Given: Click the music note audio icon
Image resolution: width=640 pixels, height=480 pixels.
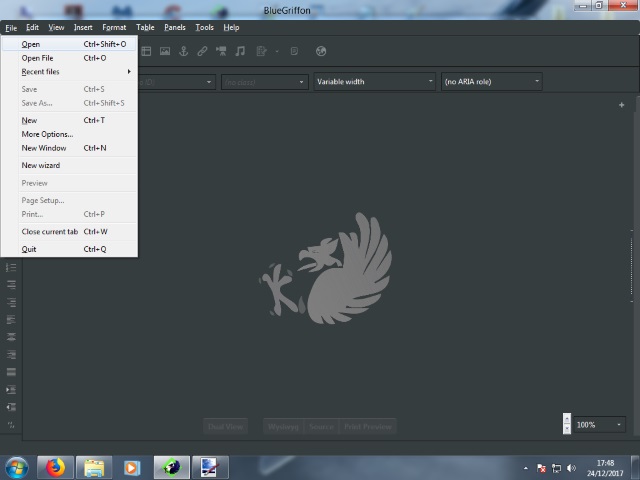Looking at the screenshot, I should [240, 51].
